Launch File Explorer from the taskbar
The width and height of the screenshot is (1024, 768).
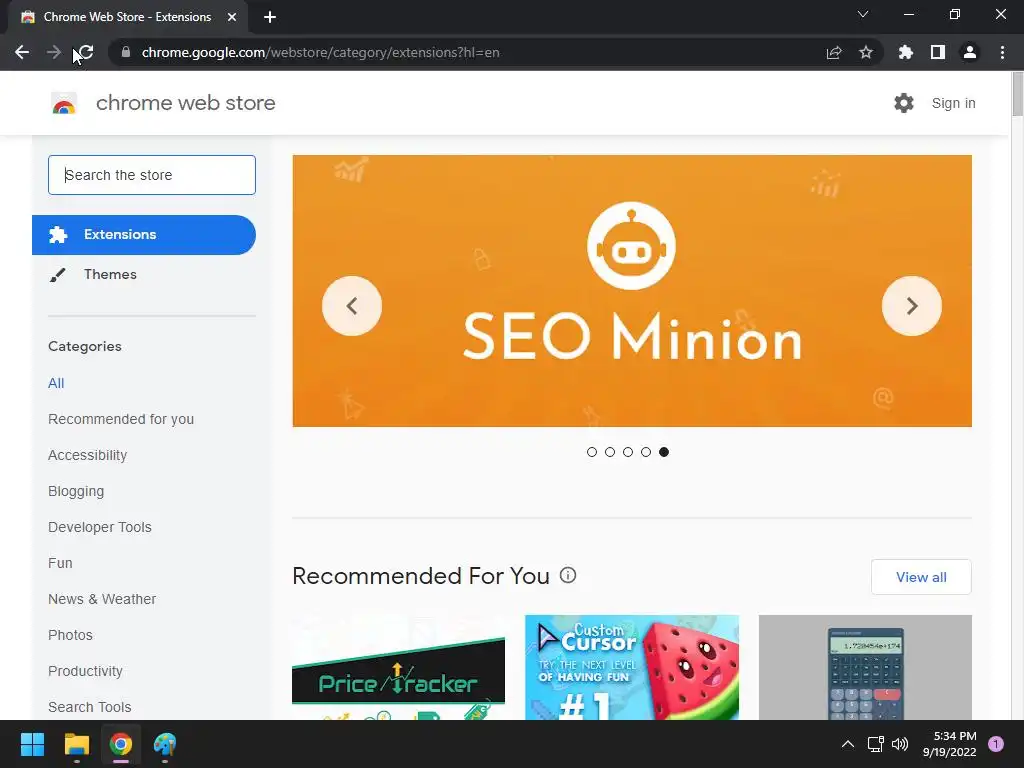pyautogui.click(x=76, y=744)
